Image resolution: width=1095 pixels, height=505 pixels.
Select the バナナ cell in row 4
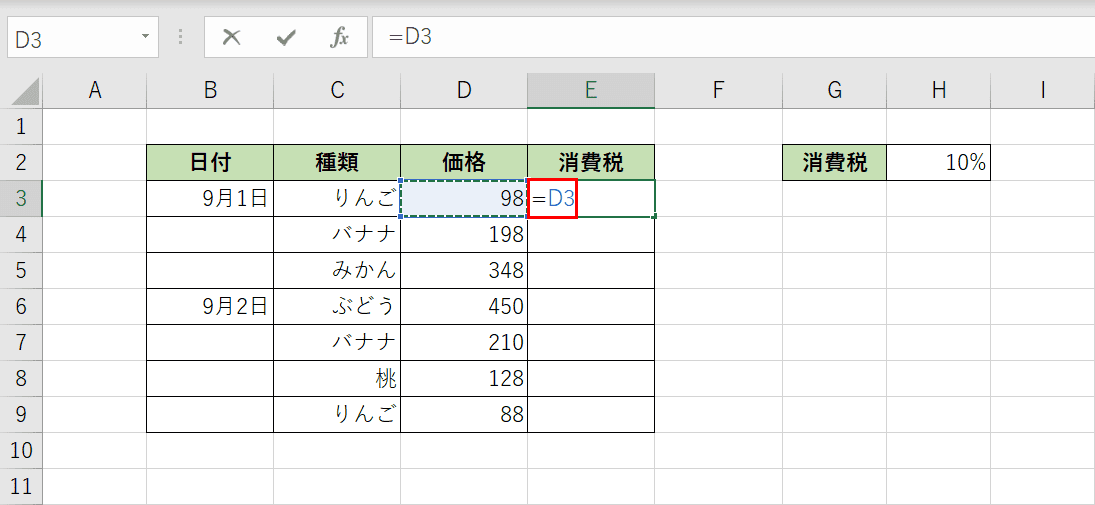(x=337, y=235)
